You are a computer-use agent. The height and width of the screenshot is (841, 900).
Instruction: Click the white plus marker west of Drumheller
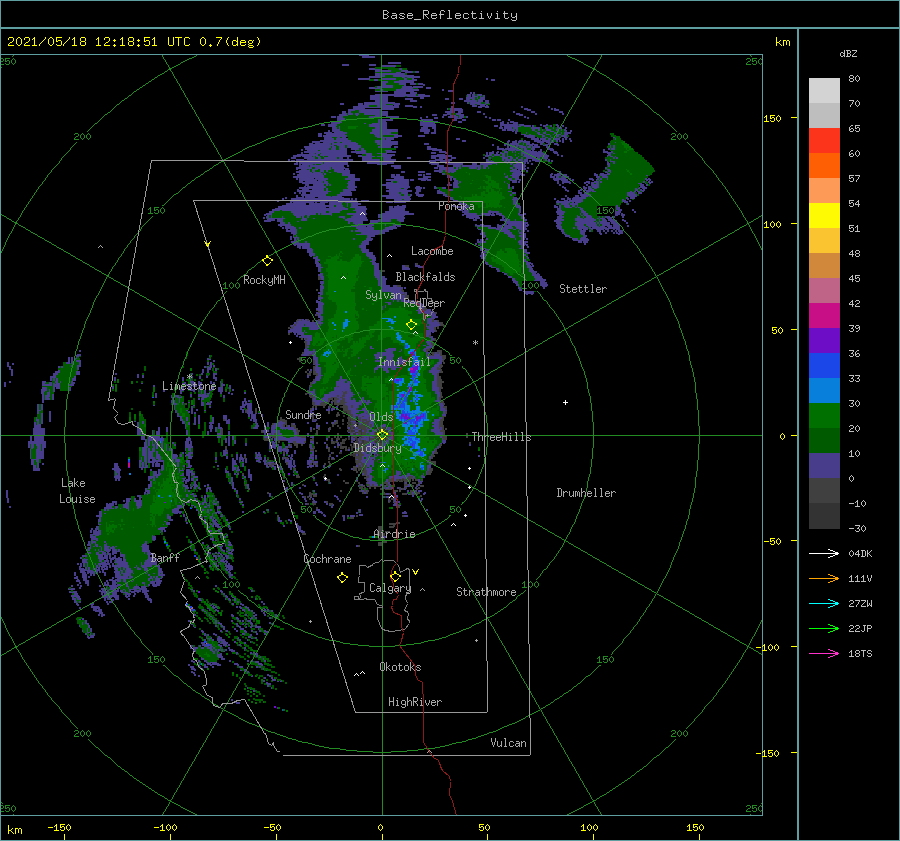click(565, 402)
